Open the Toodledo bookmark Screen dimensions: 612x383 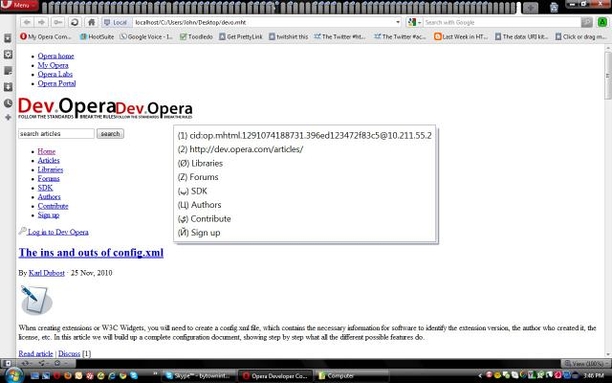(196, 37)
